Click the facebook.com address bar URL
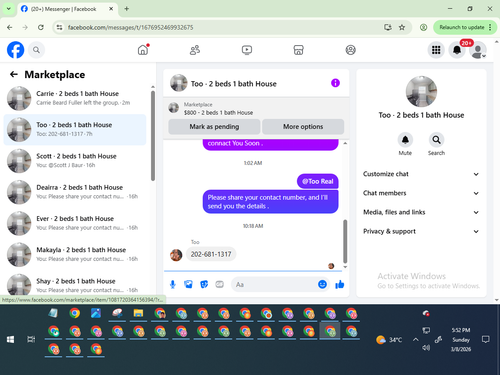The width and height of the screenshot is (500, 375). [131, 27]
